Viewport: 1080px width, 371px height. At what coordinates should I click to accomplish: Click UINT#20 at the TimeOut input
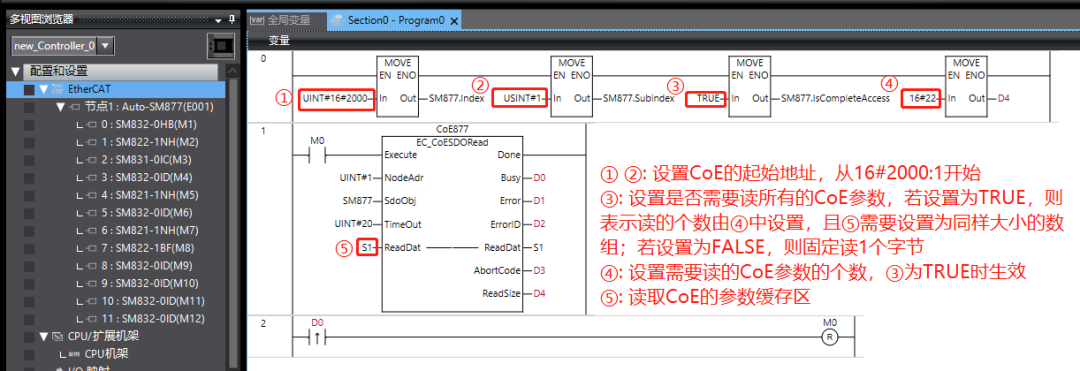click(x=353, y=224)
